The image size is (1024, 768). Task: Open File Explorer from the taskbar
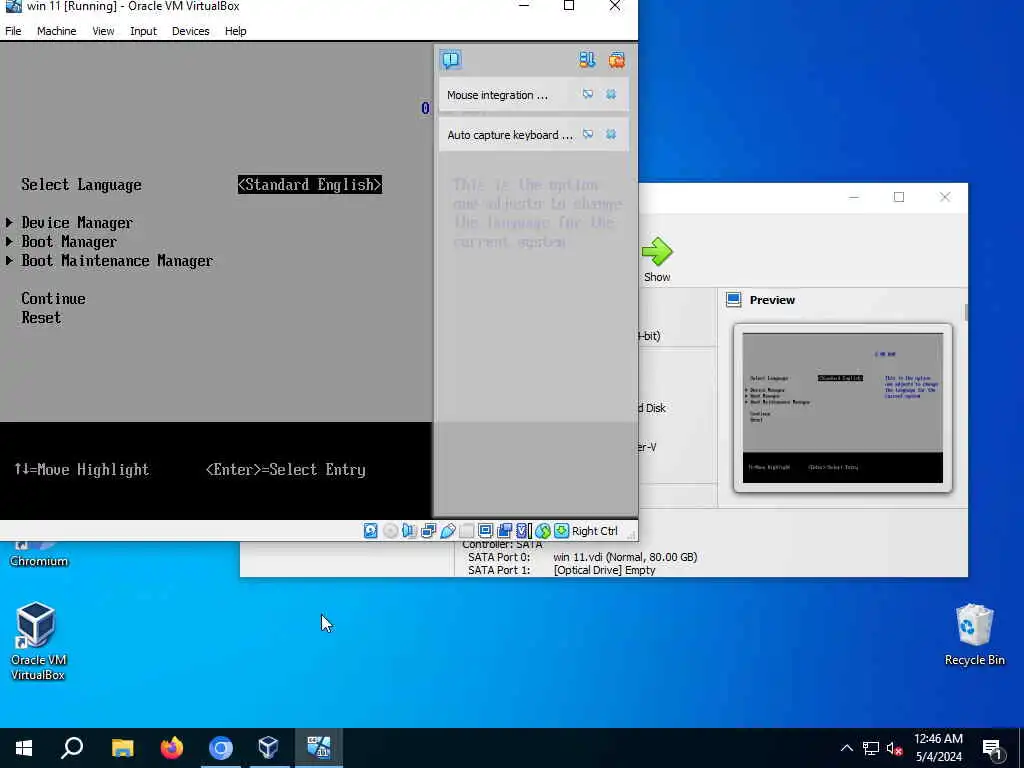122,748
